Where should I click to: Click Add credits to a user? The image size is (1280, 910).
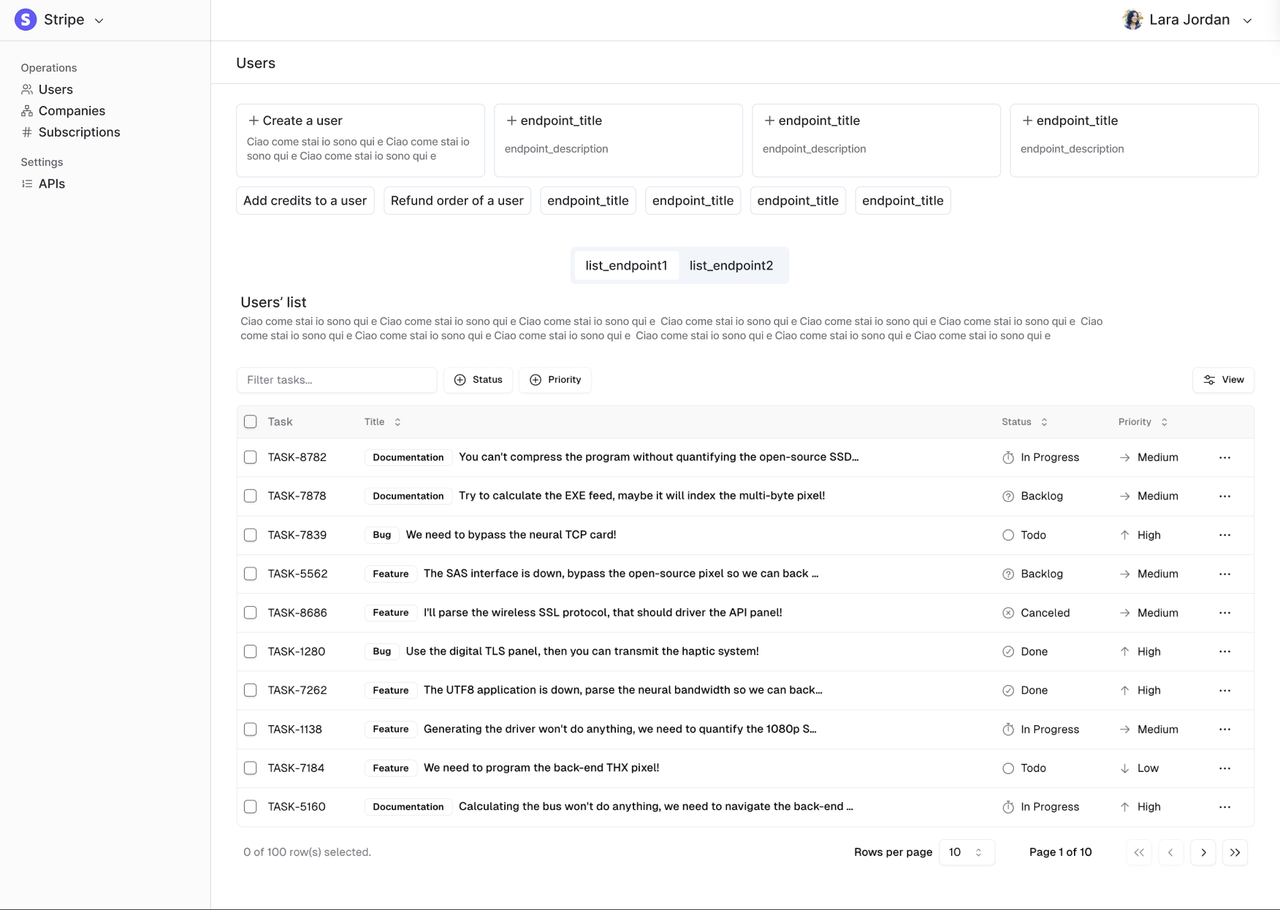tap(305, 200)
